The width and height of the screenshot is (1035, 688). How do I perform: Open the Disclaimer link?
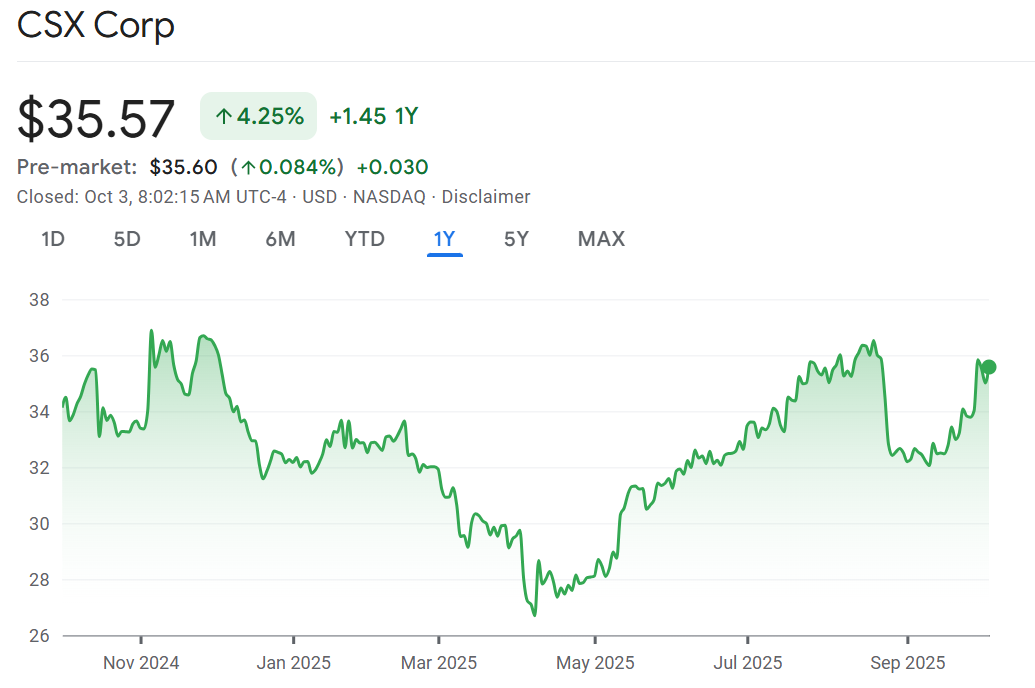pos(486,197)
